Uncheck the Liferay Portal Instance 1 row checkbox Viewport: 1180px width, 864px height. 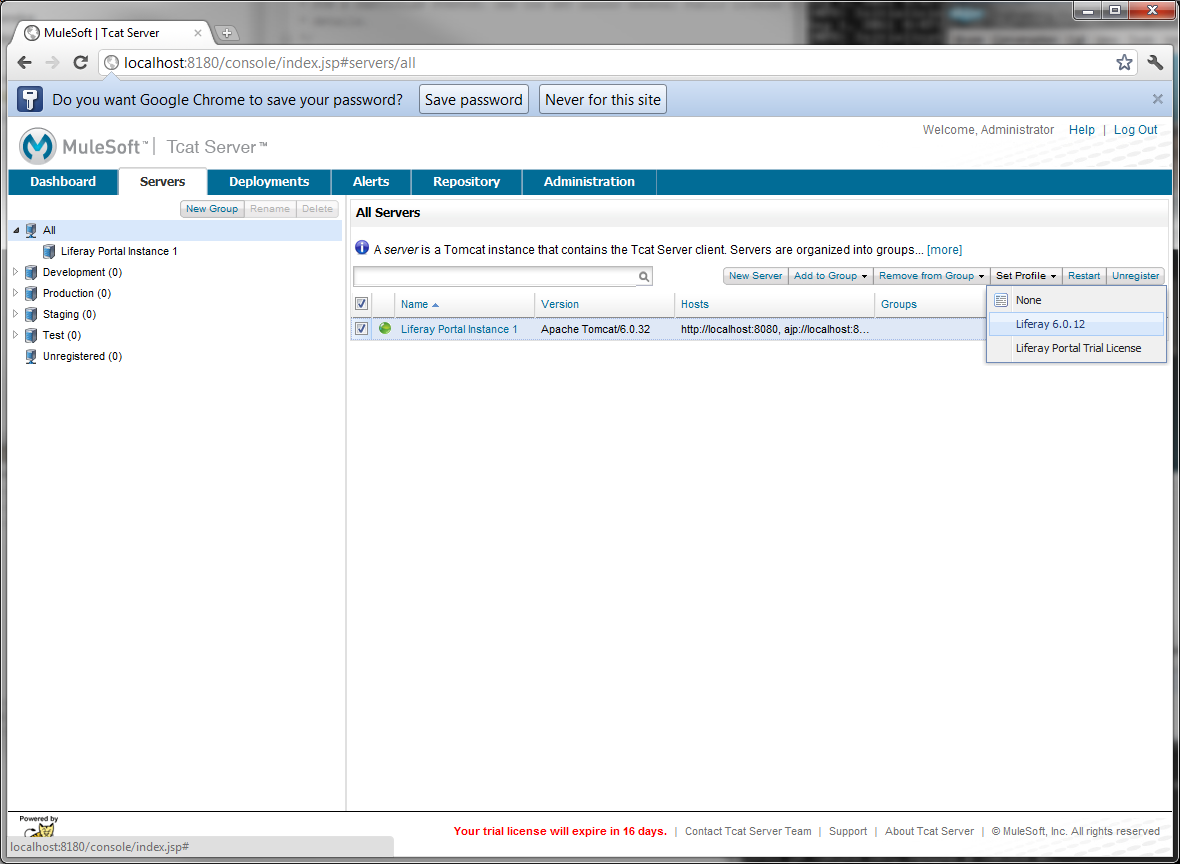pyautogui.click(x=361, y=329)
